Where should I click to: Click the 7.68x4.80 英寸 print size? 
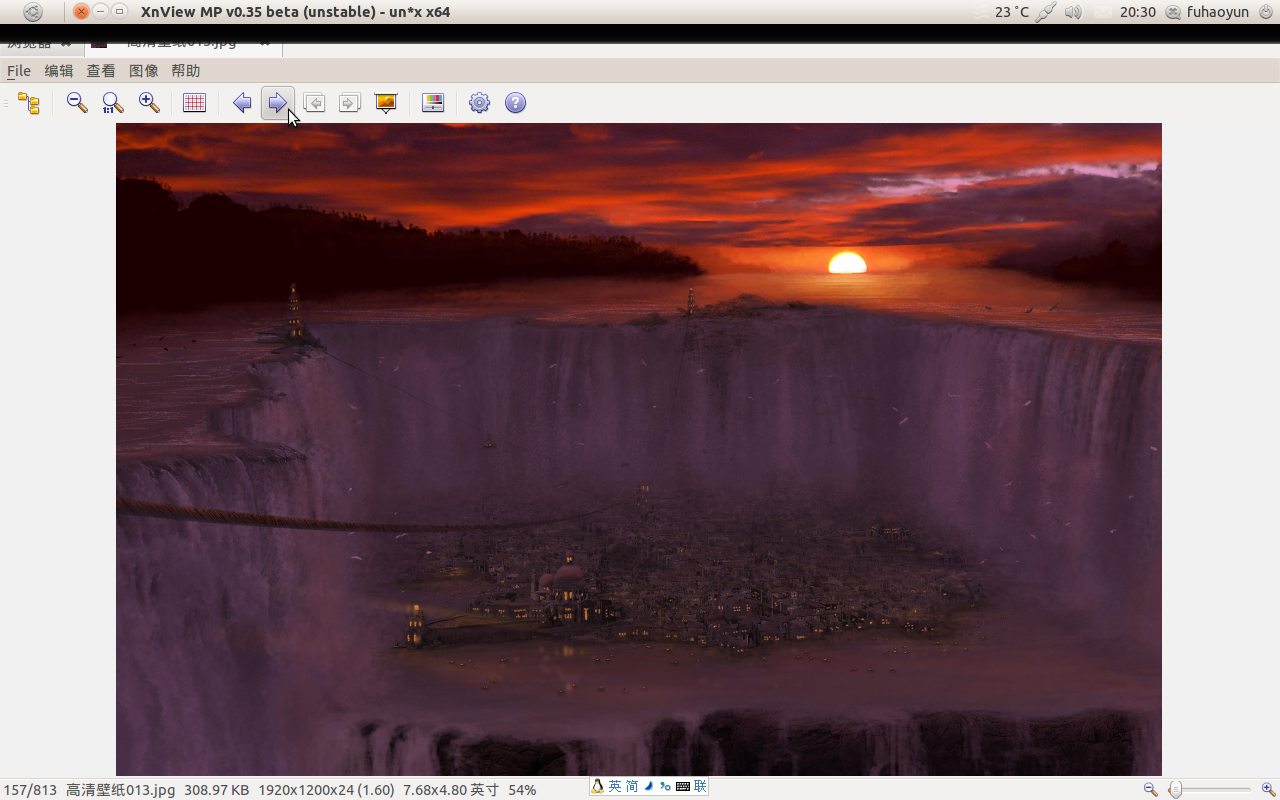click(x=451, y=790)
